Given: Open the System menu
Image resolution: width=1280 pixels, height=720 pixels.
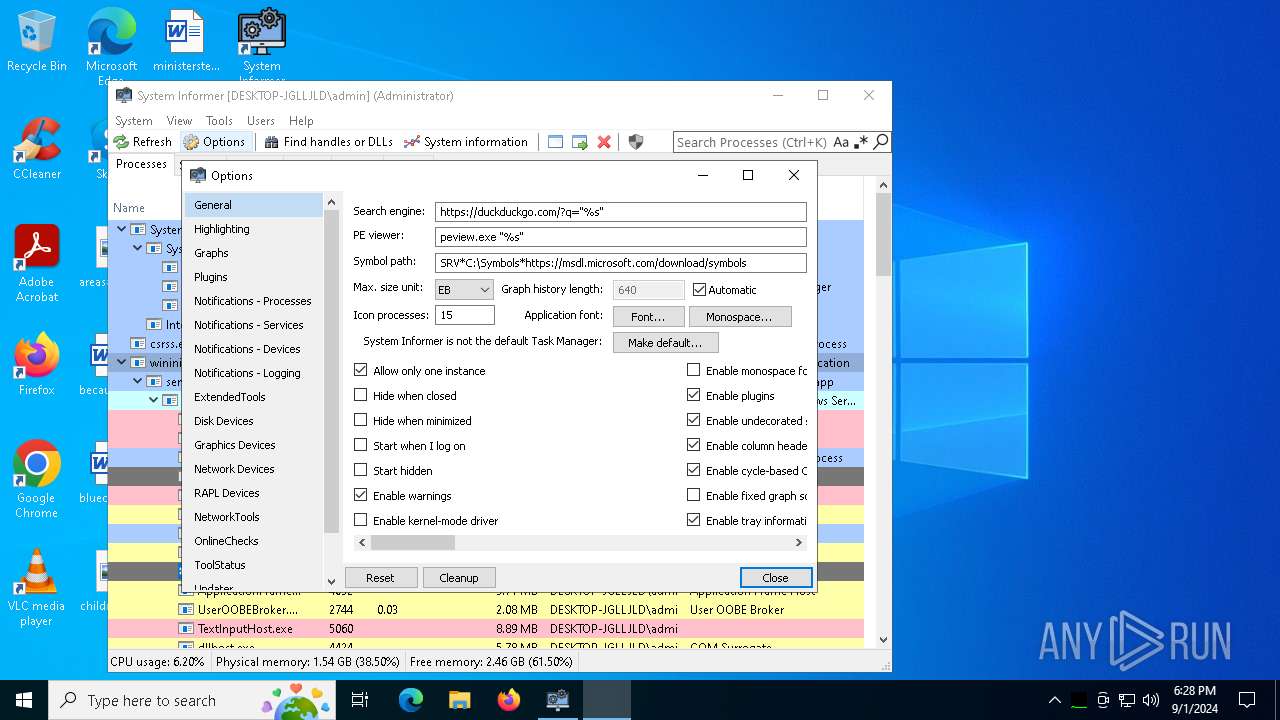Looking at the screenshot, I should [134, 120].
